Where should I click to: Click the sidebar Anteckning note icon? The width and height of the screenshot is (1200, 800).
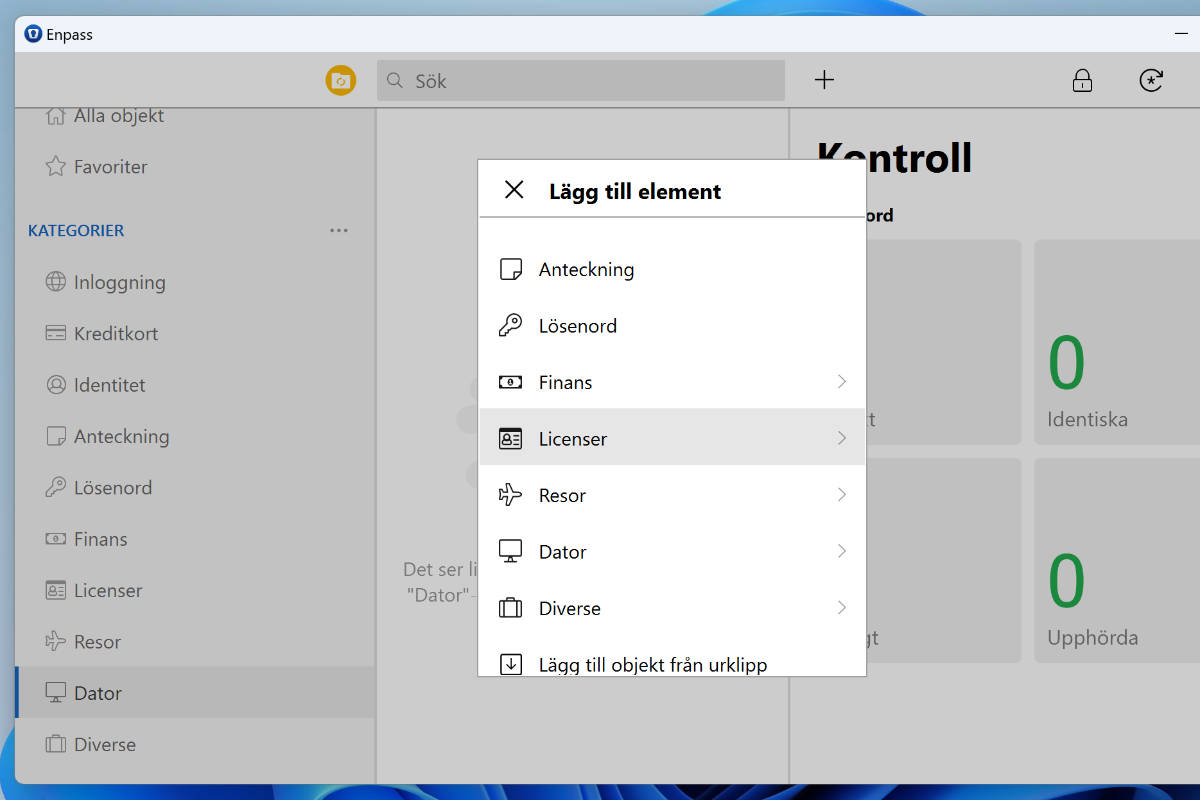pyautogui.click(x=56, y=436)
